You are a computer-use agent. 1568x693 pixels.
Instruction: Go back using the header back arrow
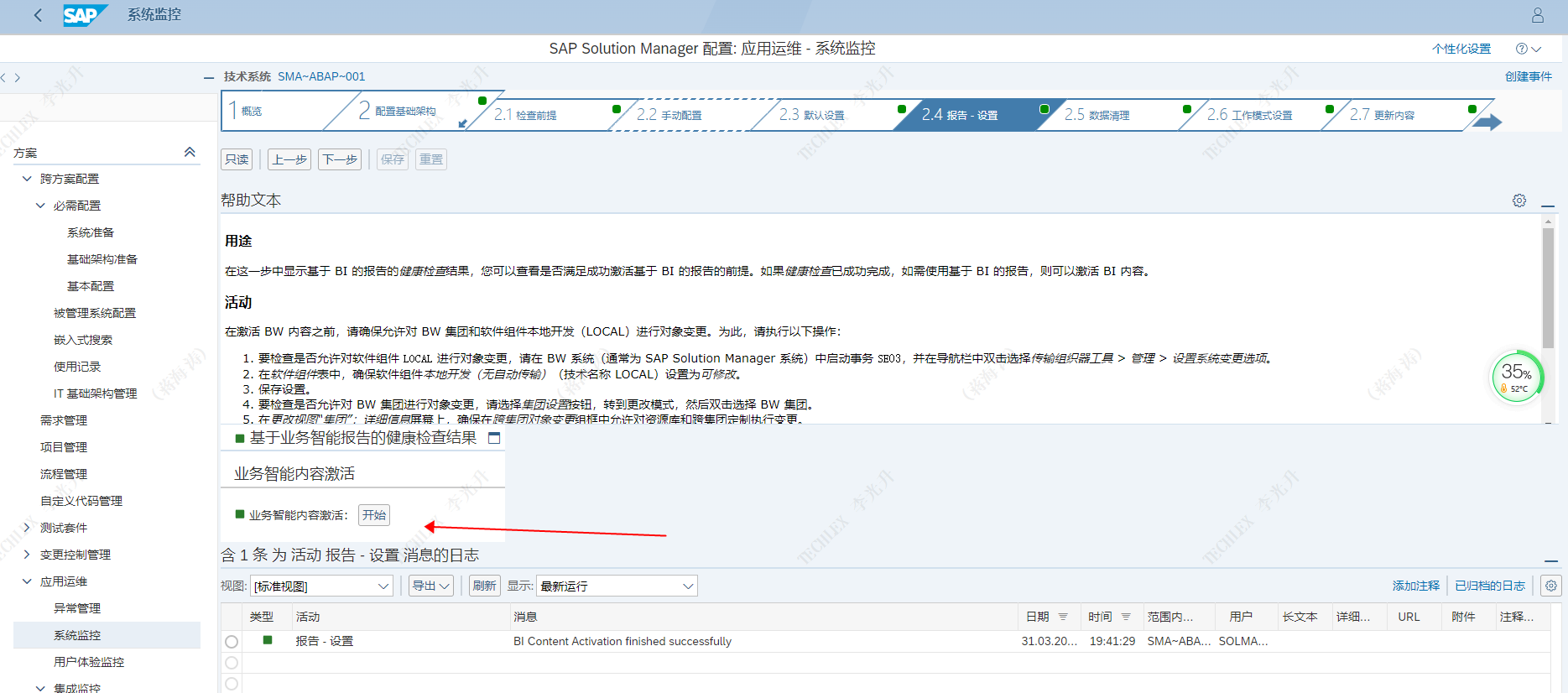click(x=38, y=15)
